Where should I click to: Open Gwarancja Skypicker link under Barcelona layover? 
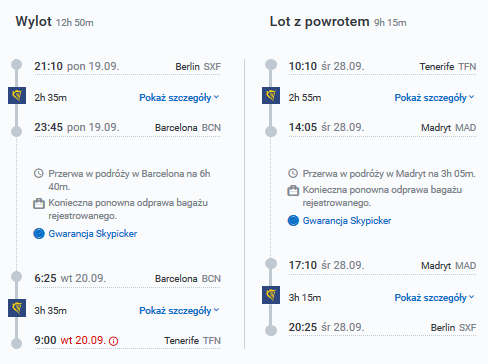(x=93, y=234)
